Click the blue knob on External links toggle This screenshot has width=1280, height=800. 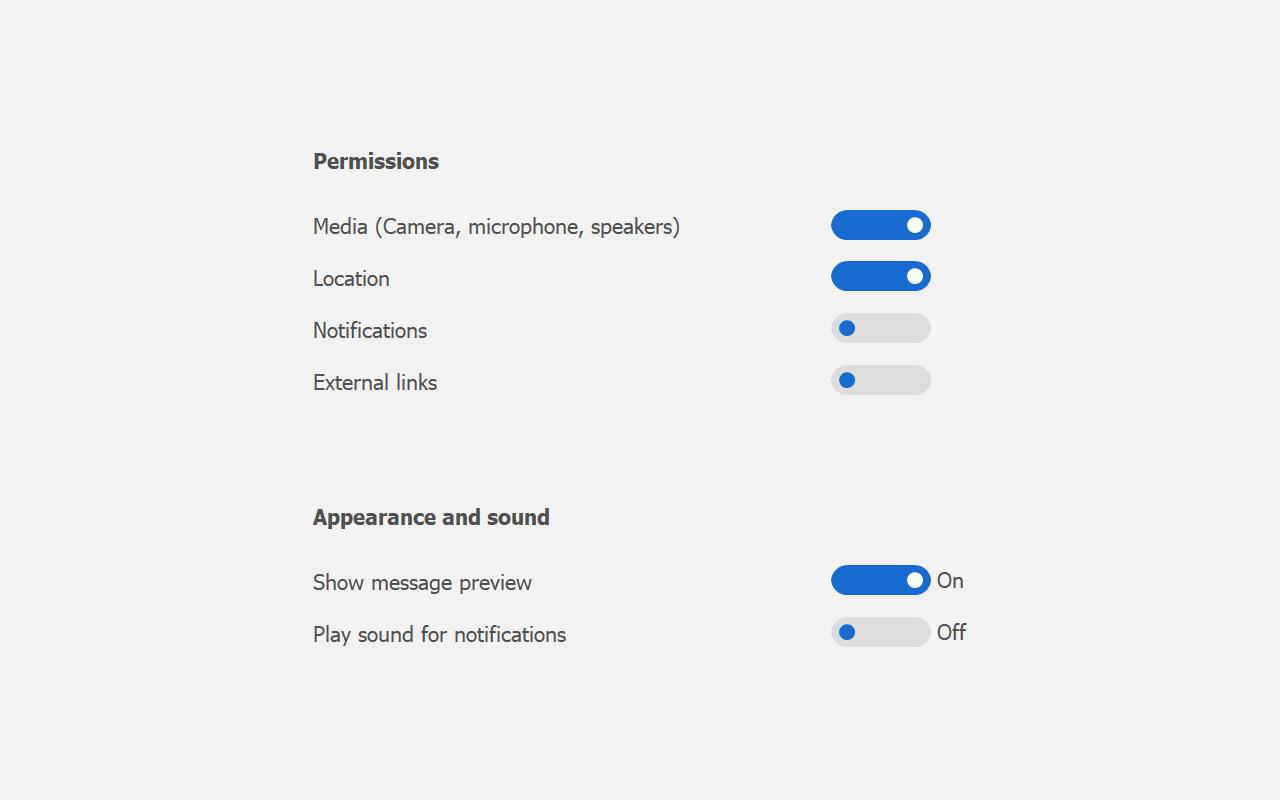[847, 380]
